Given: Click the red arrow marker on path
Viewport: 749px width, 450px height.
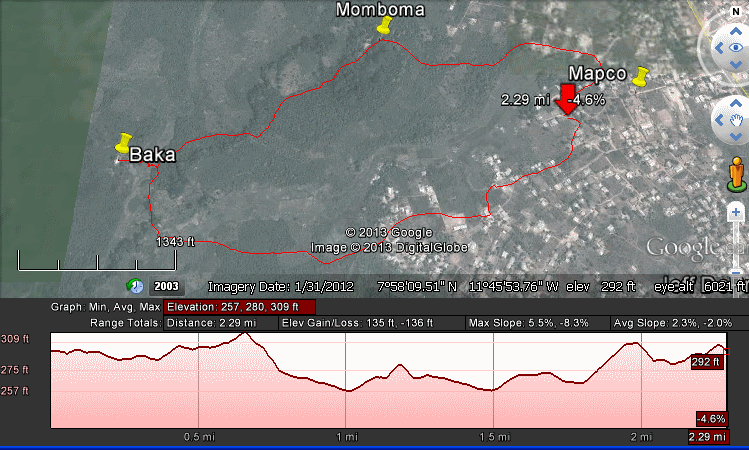Looking at the screenshot, I should point(567,100).
